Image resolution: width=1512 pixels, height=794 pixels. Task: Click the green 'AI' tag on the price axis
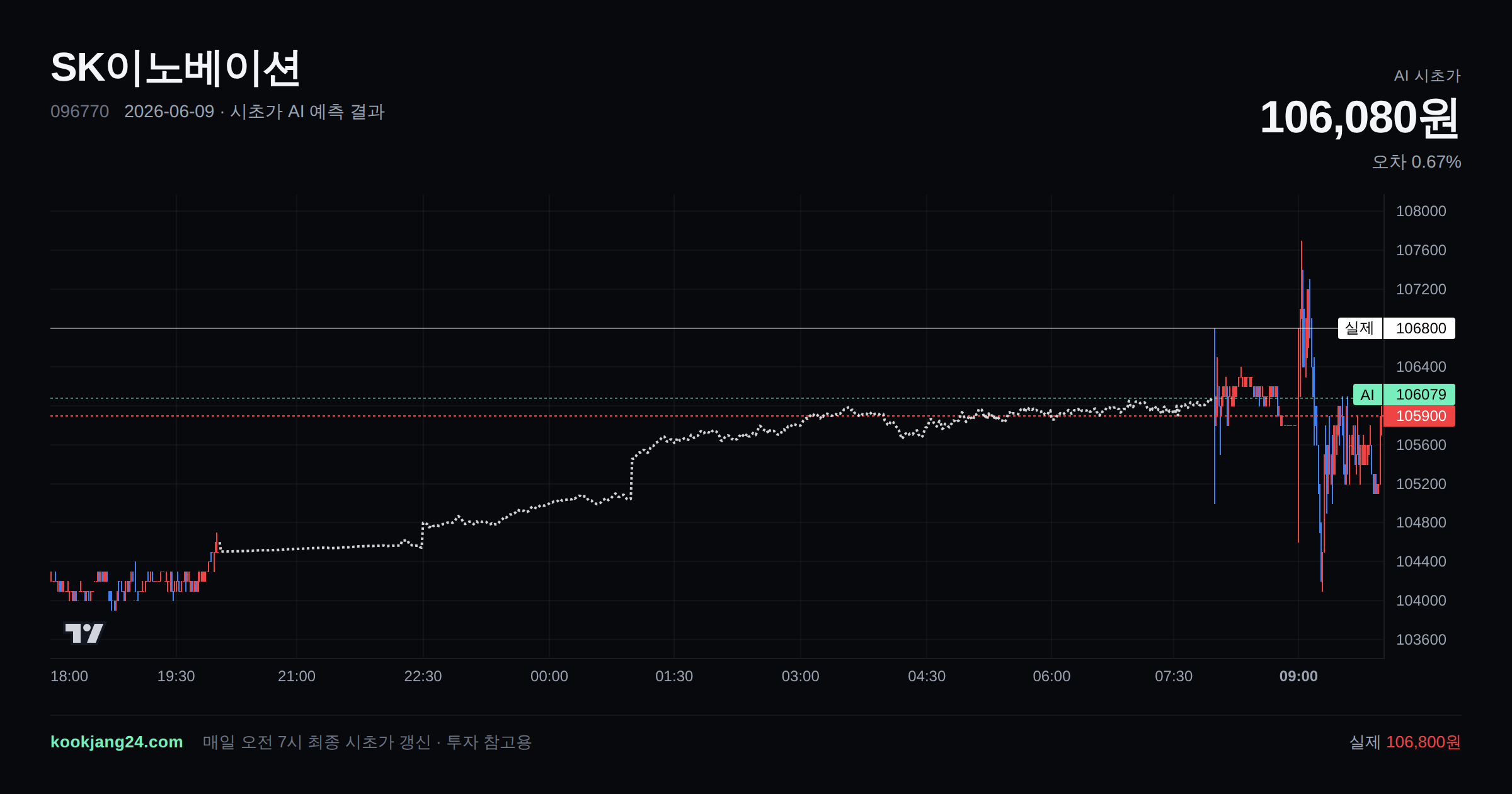pos(1367,394)
